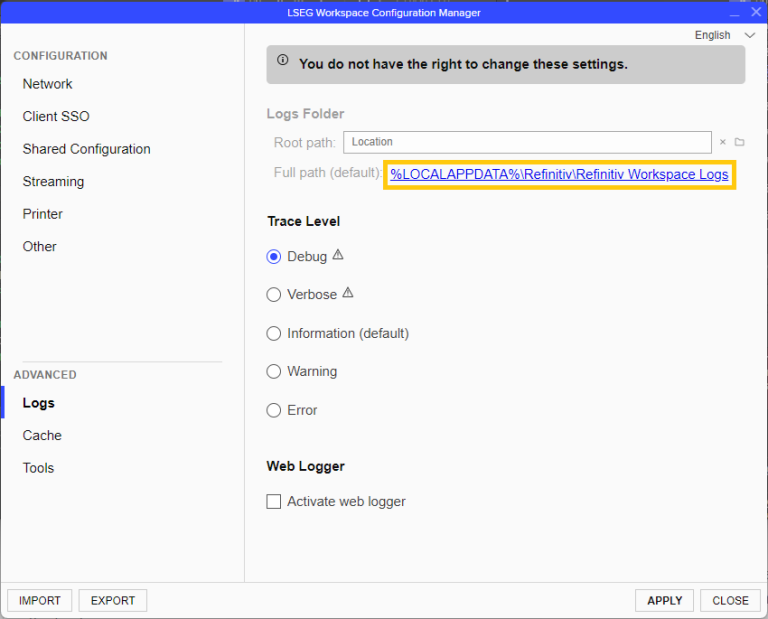Open the Network configuration section
This screenshot has width=768, height=619.
pyautogui.click(x=48, y=84)
